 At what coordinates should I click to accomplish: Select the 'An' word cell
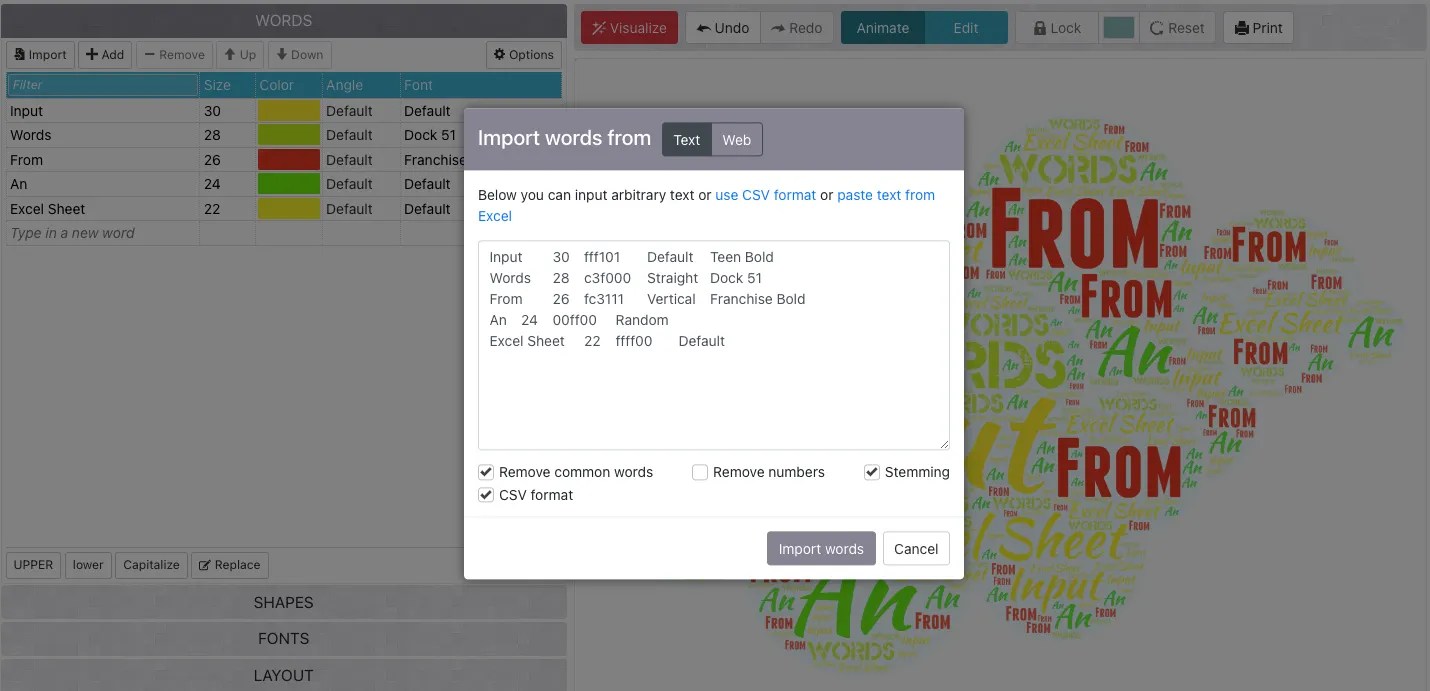(x=102, y=184)
